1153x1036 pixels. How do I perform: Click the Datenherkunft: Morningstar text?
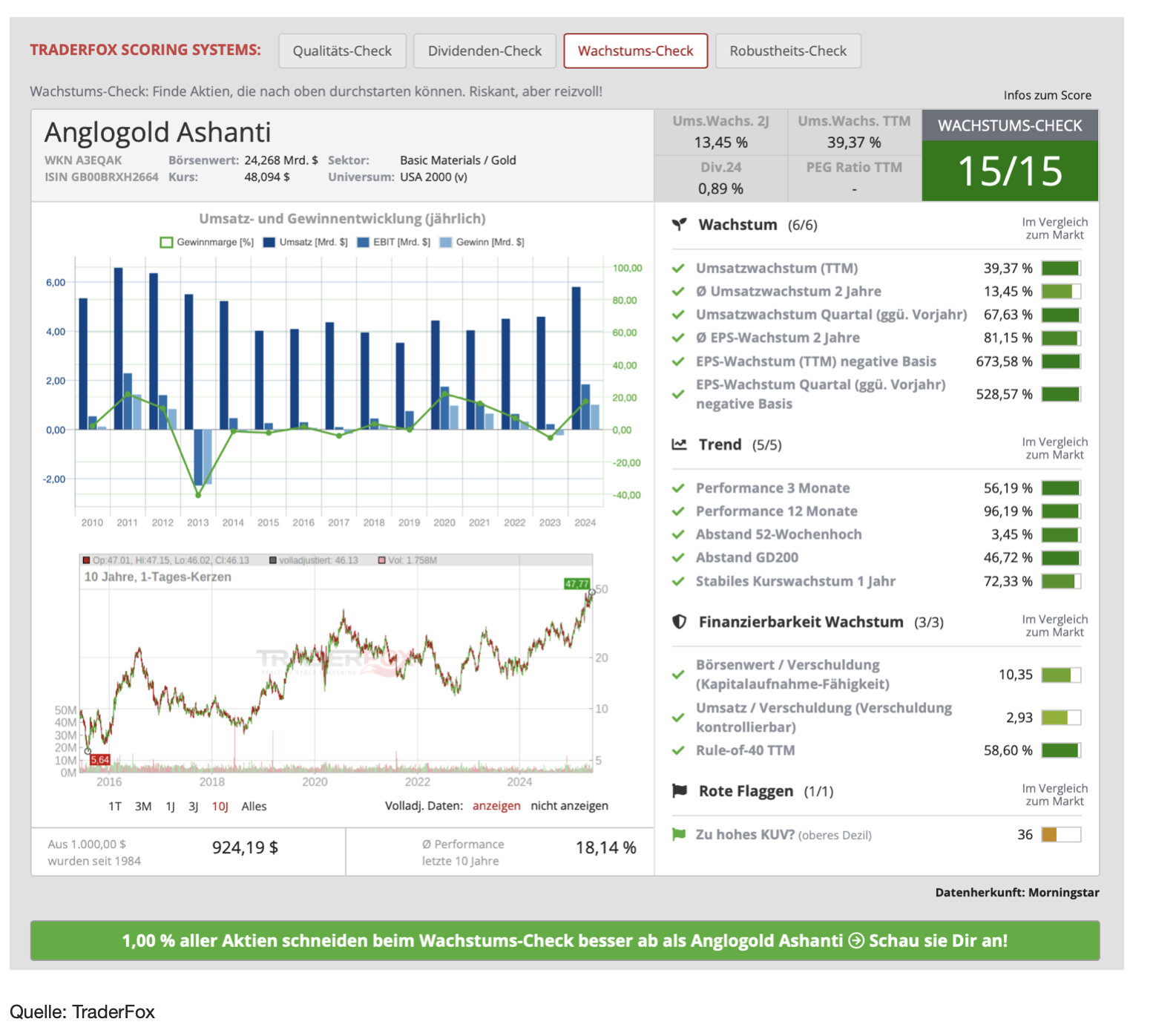1017,893
